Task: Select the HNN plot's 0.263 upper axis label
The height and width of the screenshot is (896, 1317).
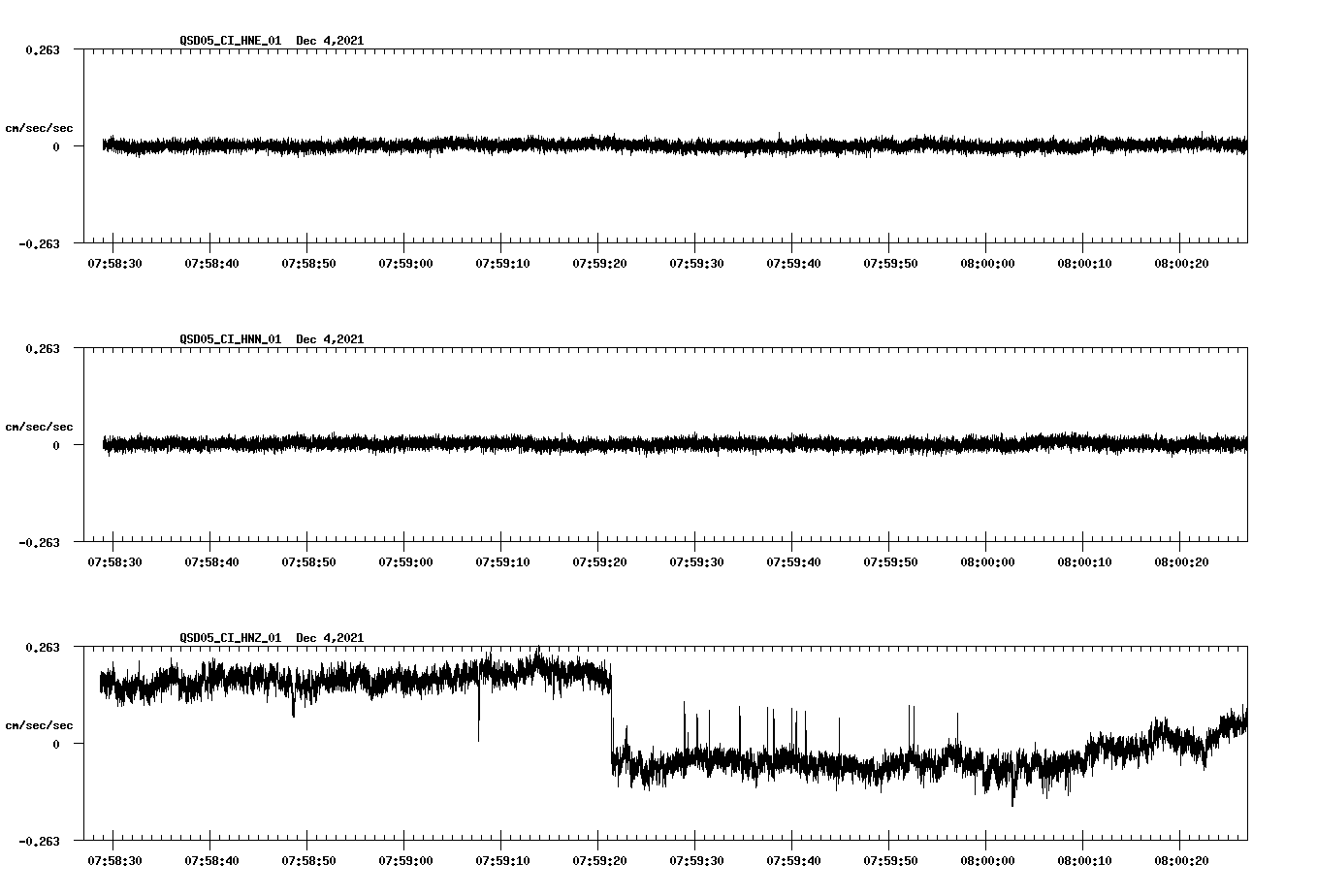Action: pyautogui.click(x=42, y=348)
